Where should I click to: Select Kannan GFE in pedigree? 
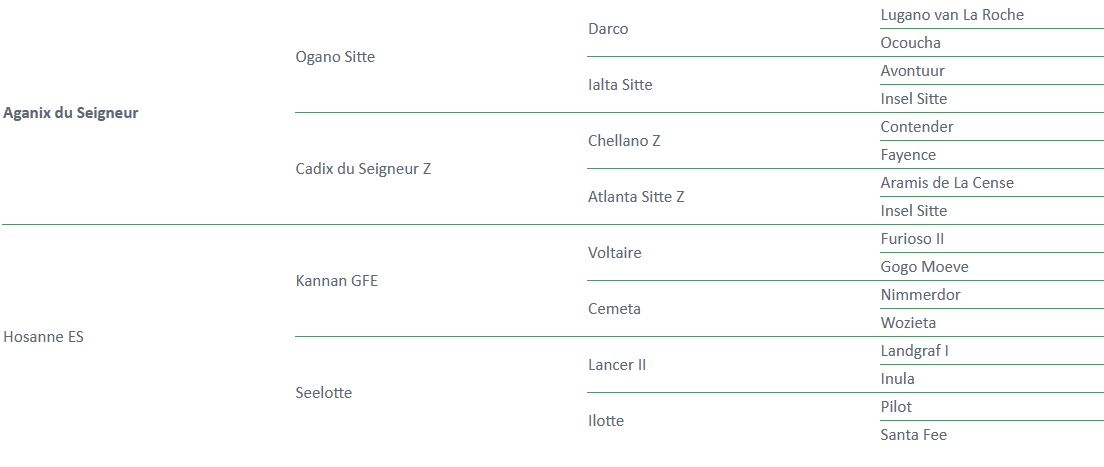337,281
